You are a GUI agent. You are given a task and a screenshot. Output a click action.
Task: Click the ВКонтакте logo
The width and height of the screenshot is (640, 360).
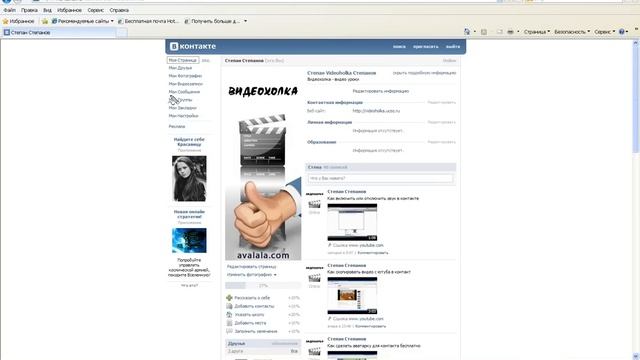tap(193, 47)
